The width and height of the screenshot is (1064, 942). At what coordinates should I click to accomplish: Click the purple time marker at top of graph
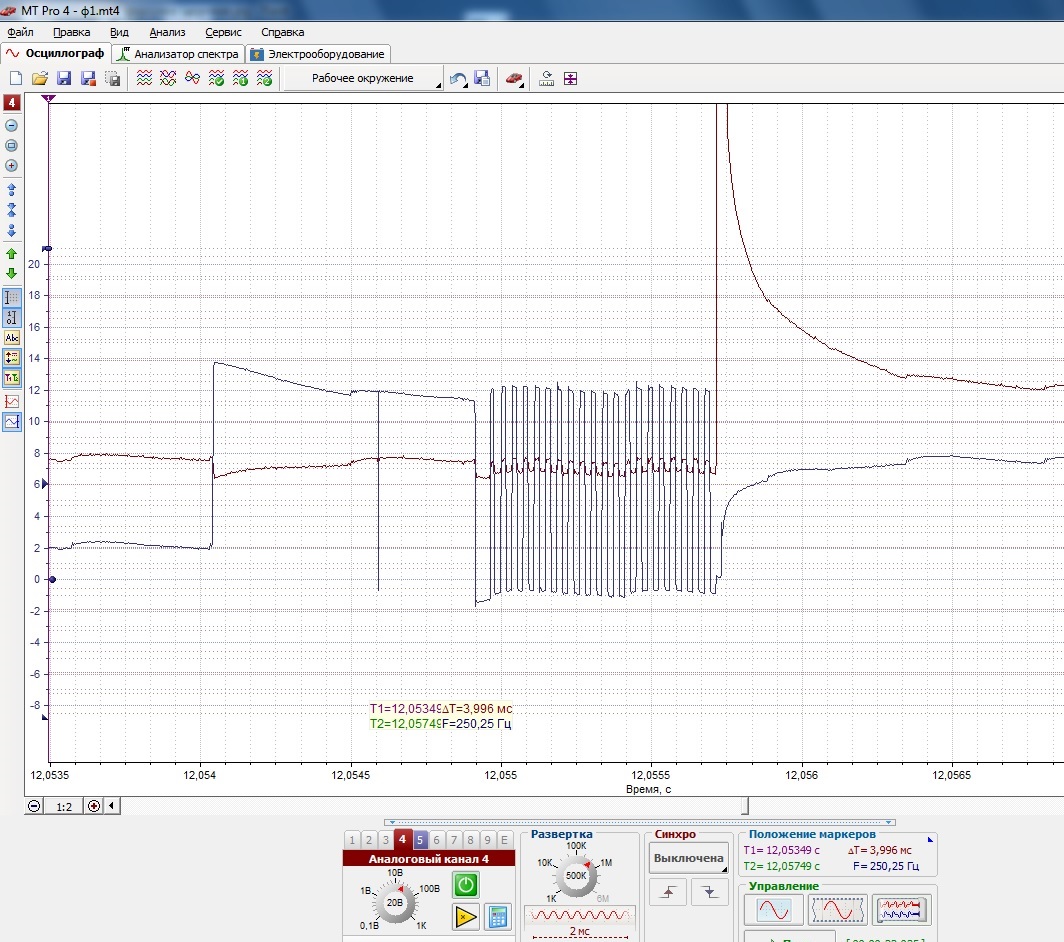pyautogui.click(x=48, y=99)
